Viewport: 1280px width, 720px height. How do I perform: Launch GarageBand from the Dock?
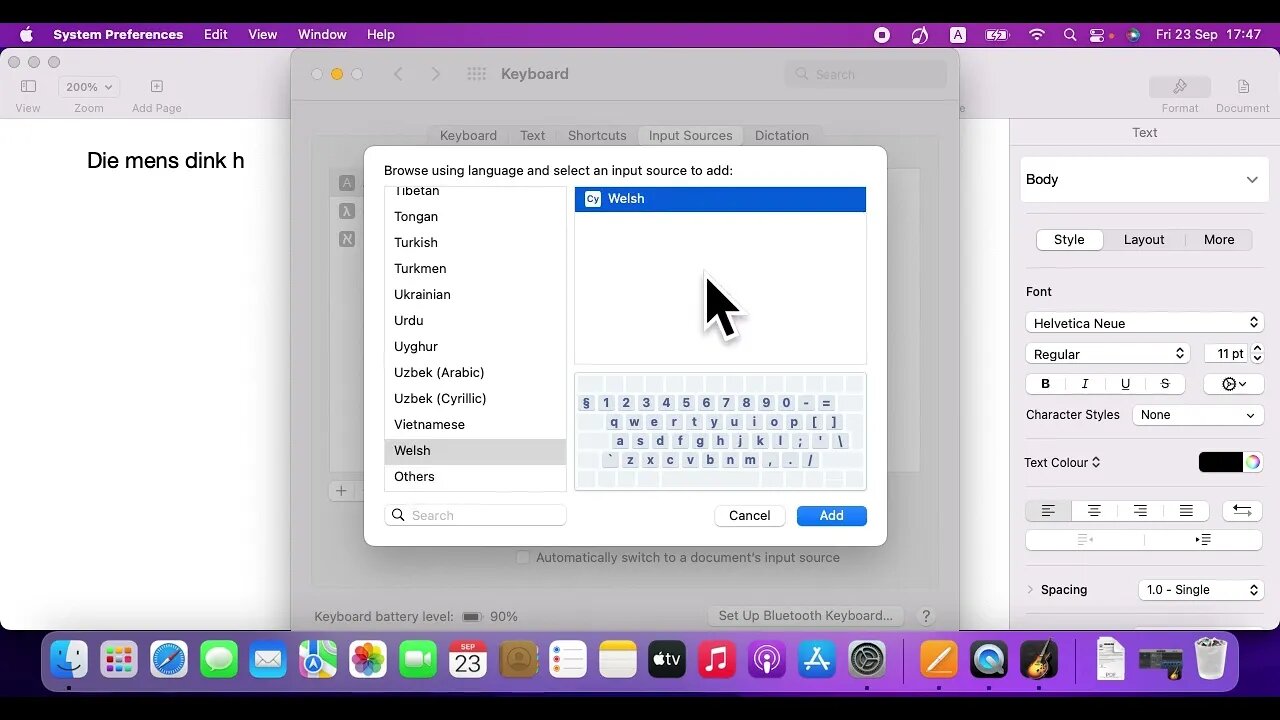(1039, 660)
